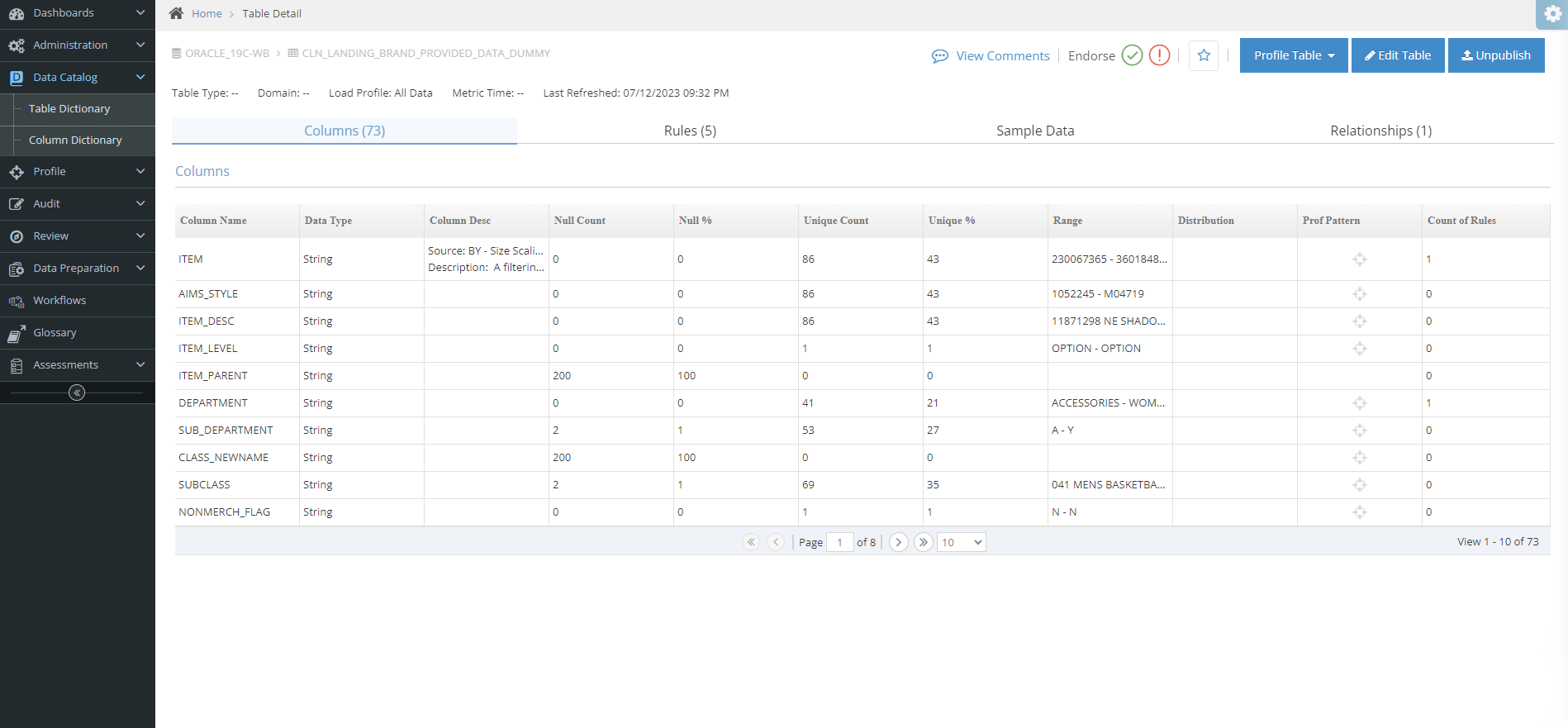
Task: Endorse table with green checkmark icon
Action: [x=1133, y=55]
